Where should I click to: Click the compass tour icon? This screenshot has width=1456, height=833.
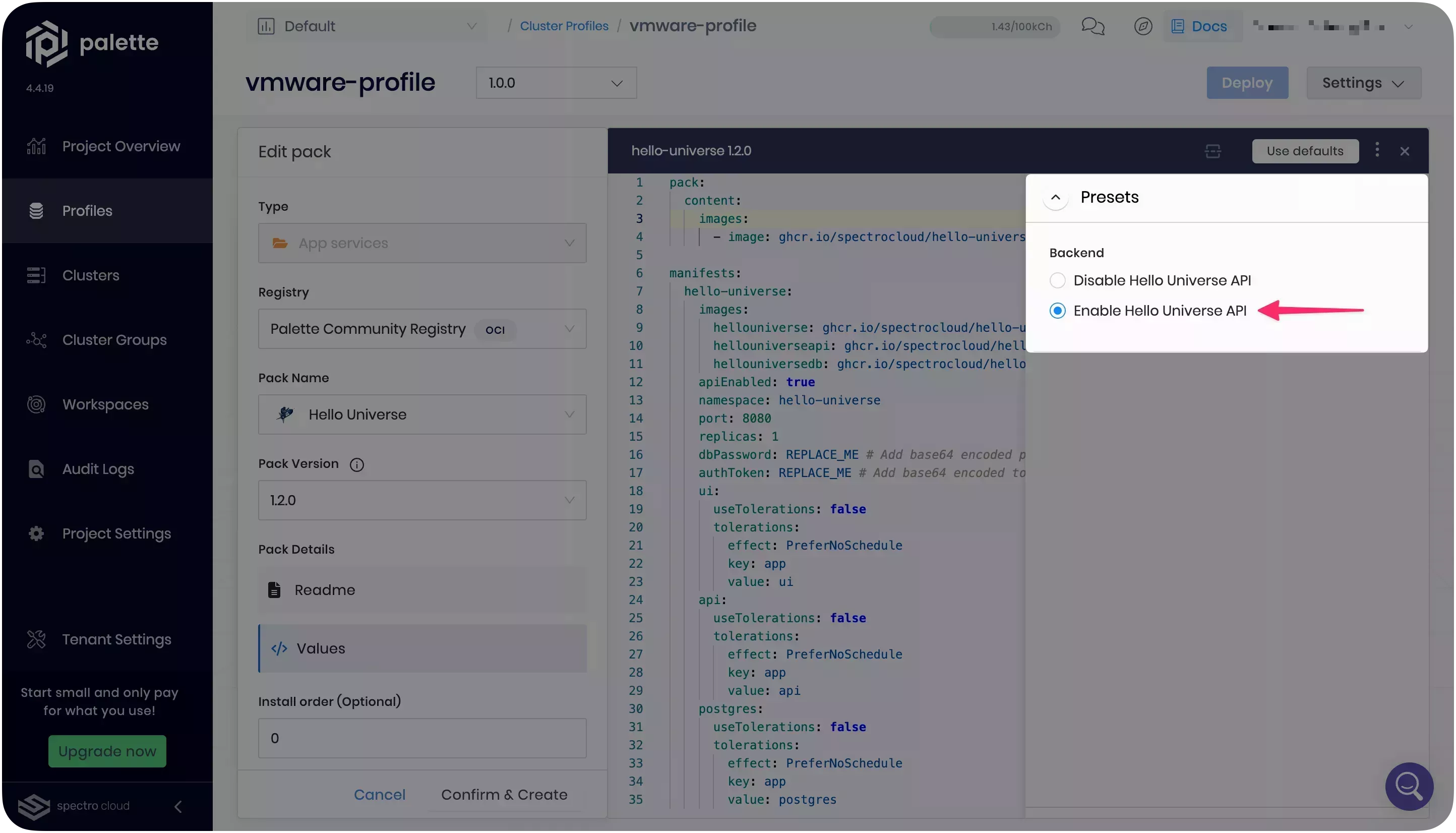[1143, 26]
